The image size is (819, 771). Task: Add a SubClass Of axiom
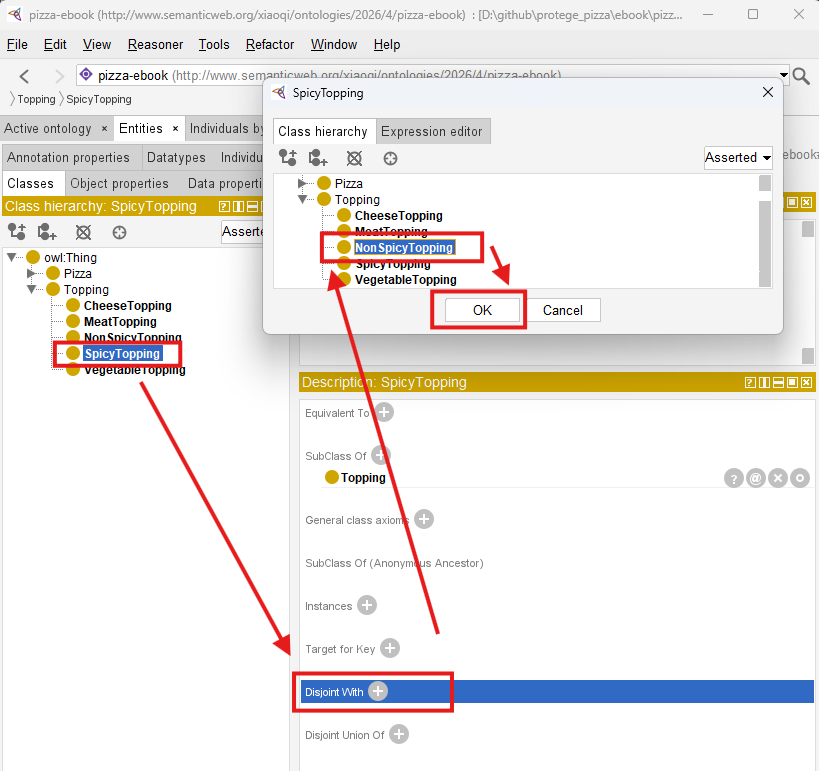tap(381, 455)
